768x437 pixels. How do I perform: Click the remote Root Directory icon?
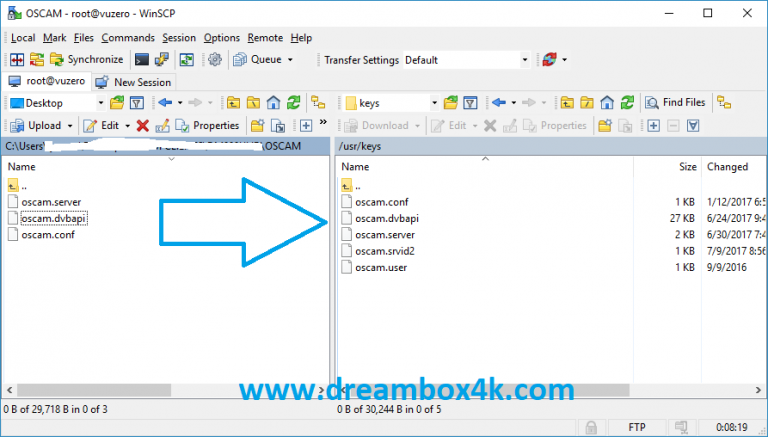click(587, 103)
